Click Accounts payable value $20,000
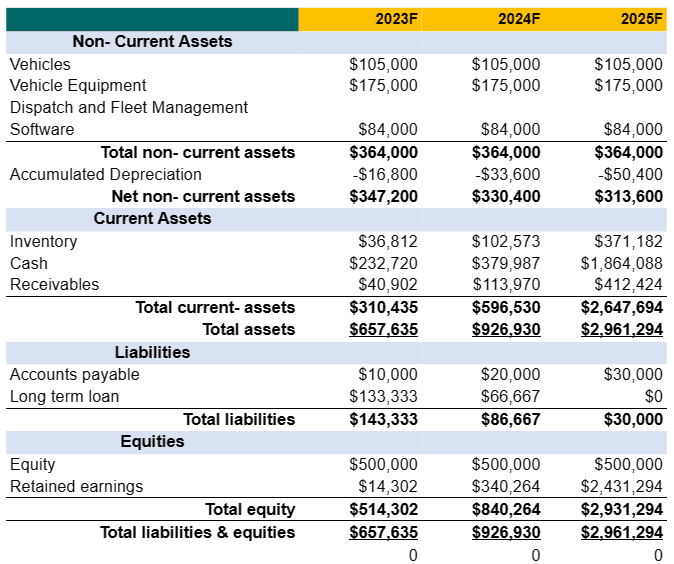The image size is (674, 564). 510,374
